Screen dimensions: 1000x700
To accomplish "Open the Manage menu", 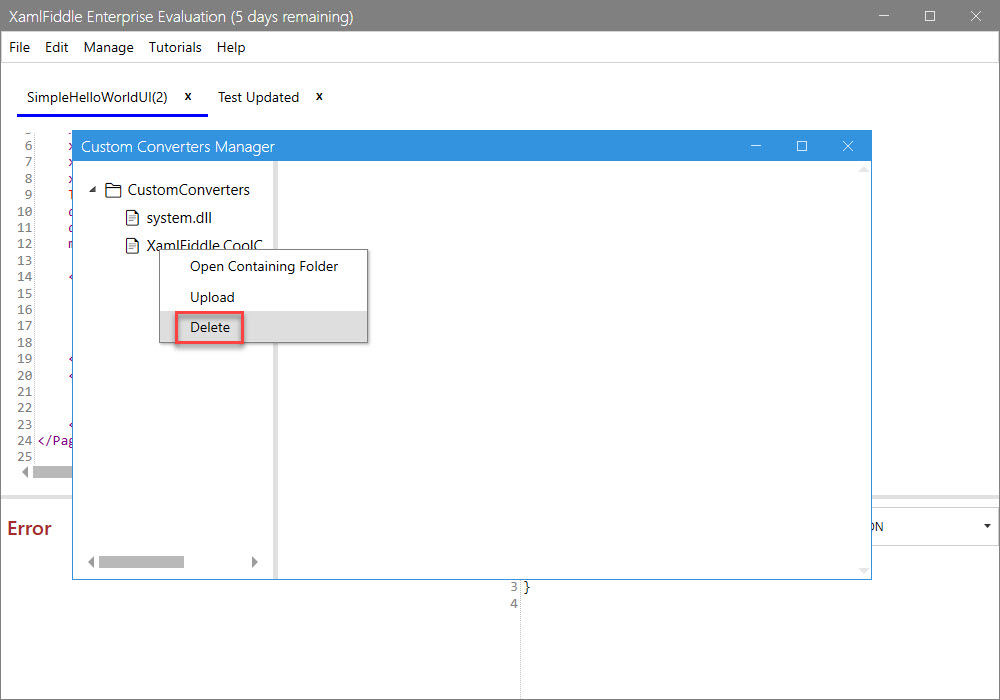I will click(x=108, y=47).
